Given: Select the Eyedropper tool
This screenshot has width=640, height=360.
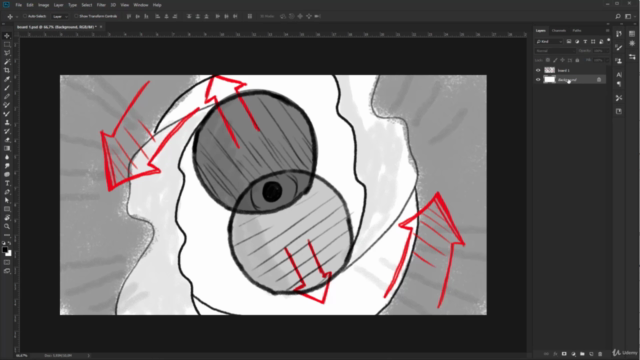Looking at the screenshot, I should click(7, 79).
